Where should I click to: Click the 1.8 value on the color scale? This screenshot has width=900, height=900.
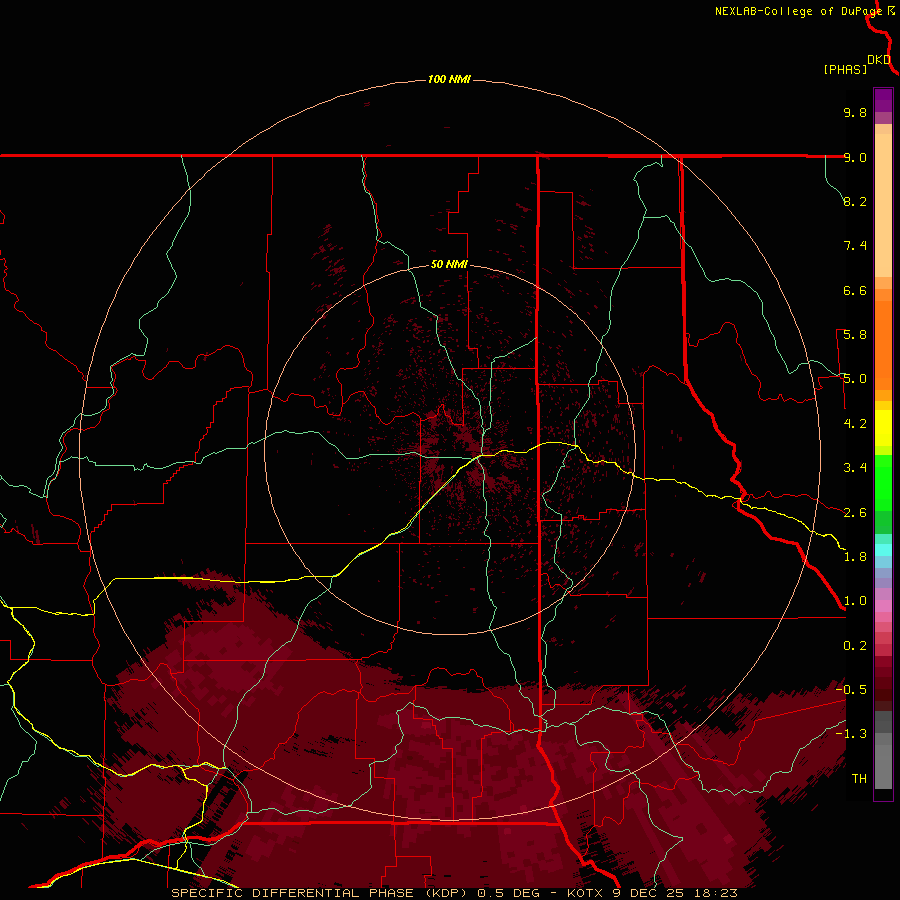(855, 557)
